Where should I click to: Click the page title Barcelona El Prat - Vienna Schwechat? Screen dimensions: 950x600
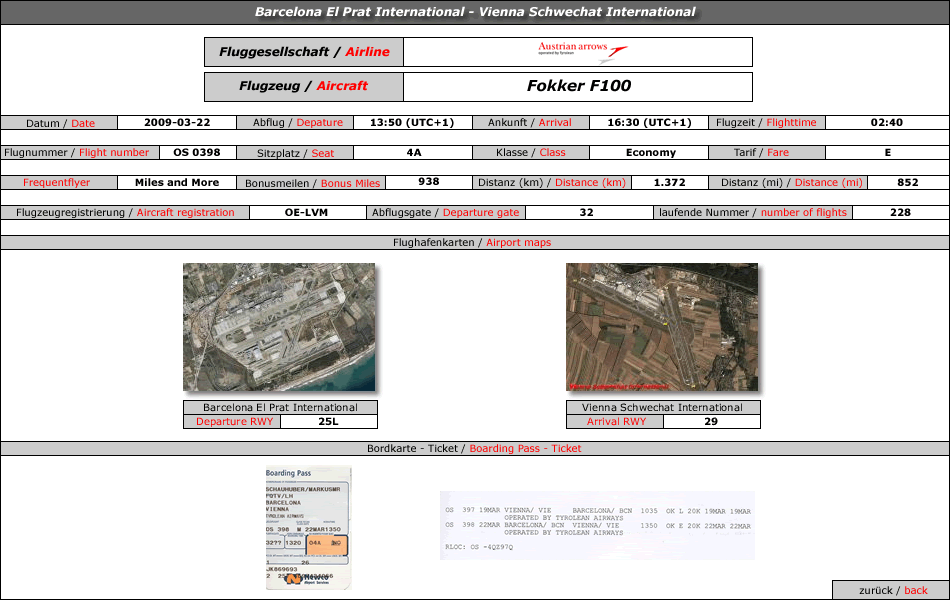tap(475, 12)
